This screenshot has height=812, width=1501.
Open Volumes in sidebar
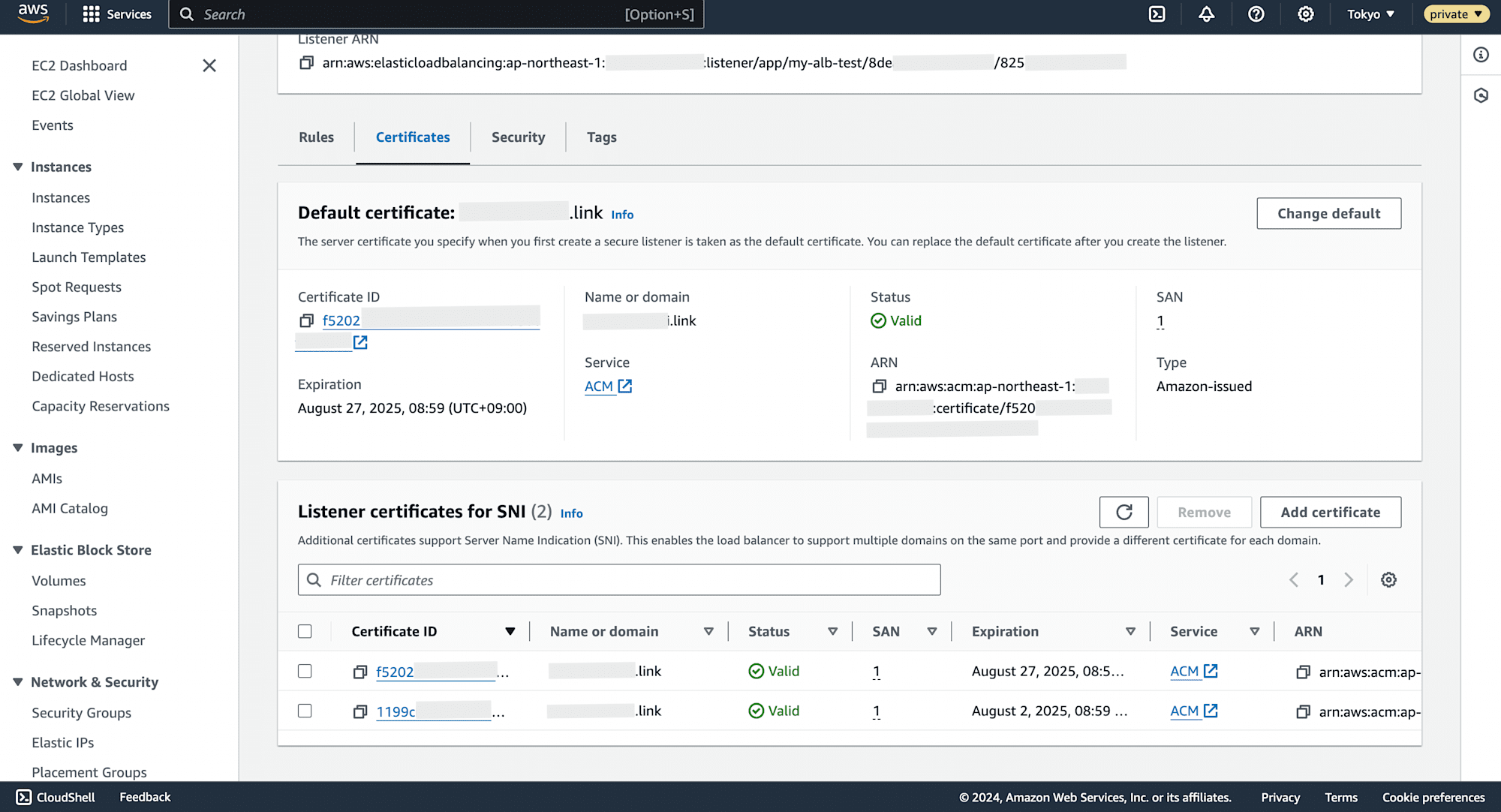pos(59,581)
